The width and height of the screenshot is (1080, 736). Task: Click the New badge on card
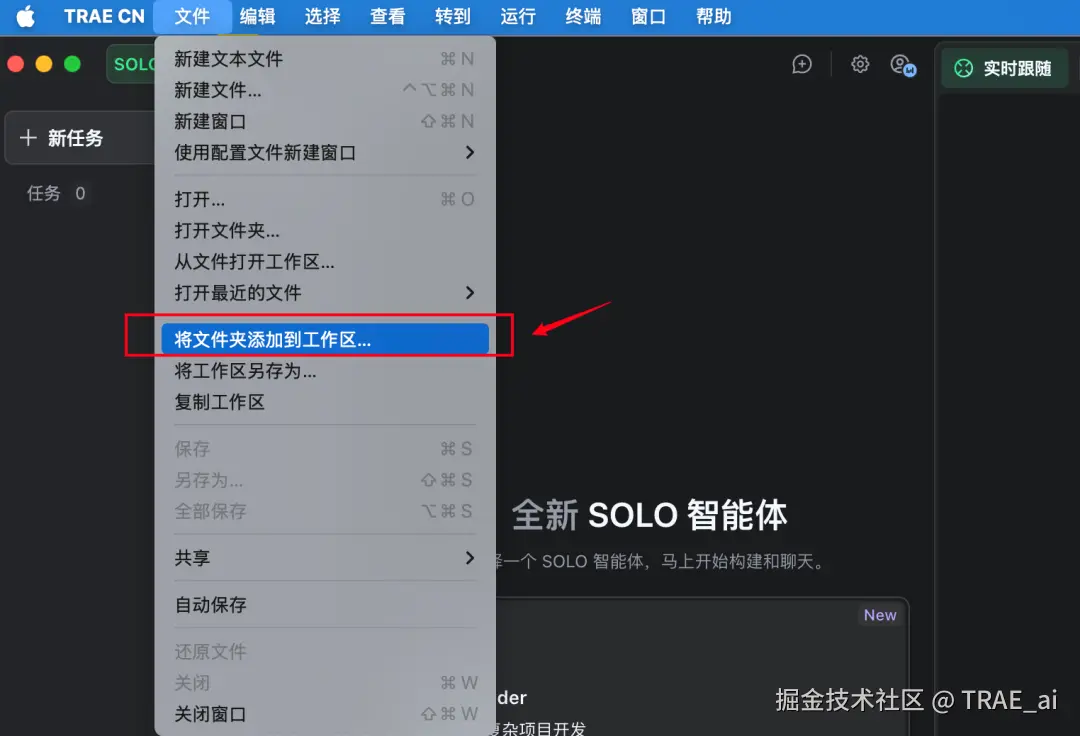coord(880,615)
